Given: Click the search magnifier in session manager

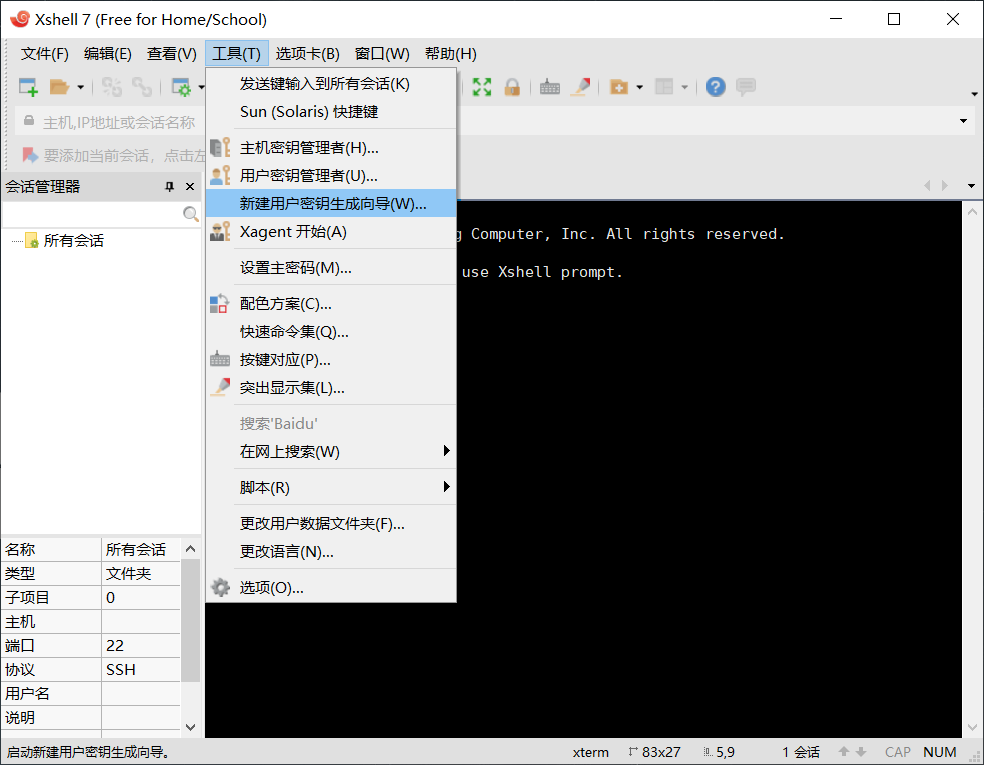Looking at the screenshot, I should (x=190, y=213).
